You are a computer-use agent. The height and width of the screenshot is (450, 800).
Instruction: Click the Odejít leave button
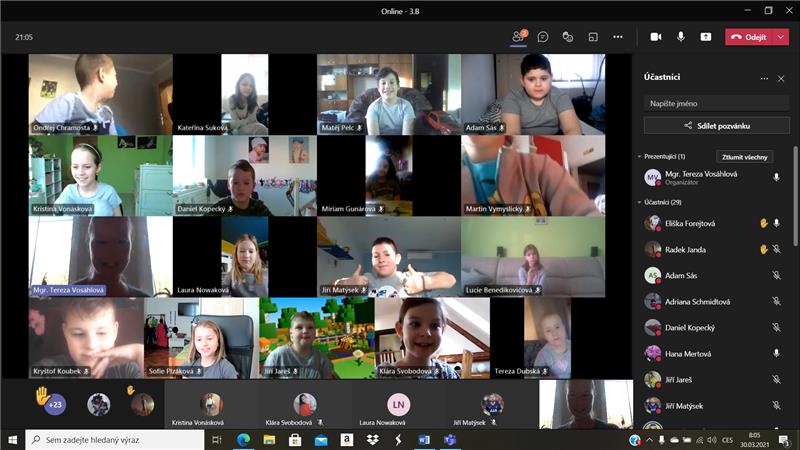click(749, 37)
